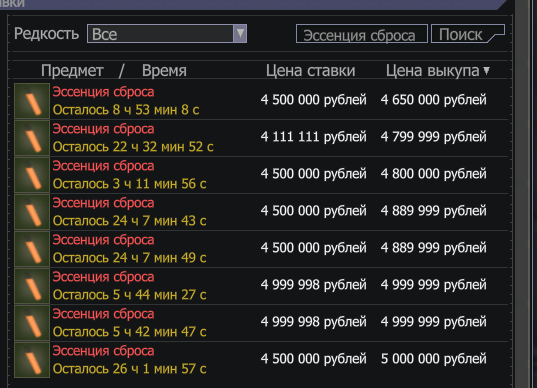
Task: Click the essence icon with 5 h 42 min left
Action: pos(32,323)
